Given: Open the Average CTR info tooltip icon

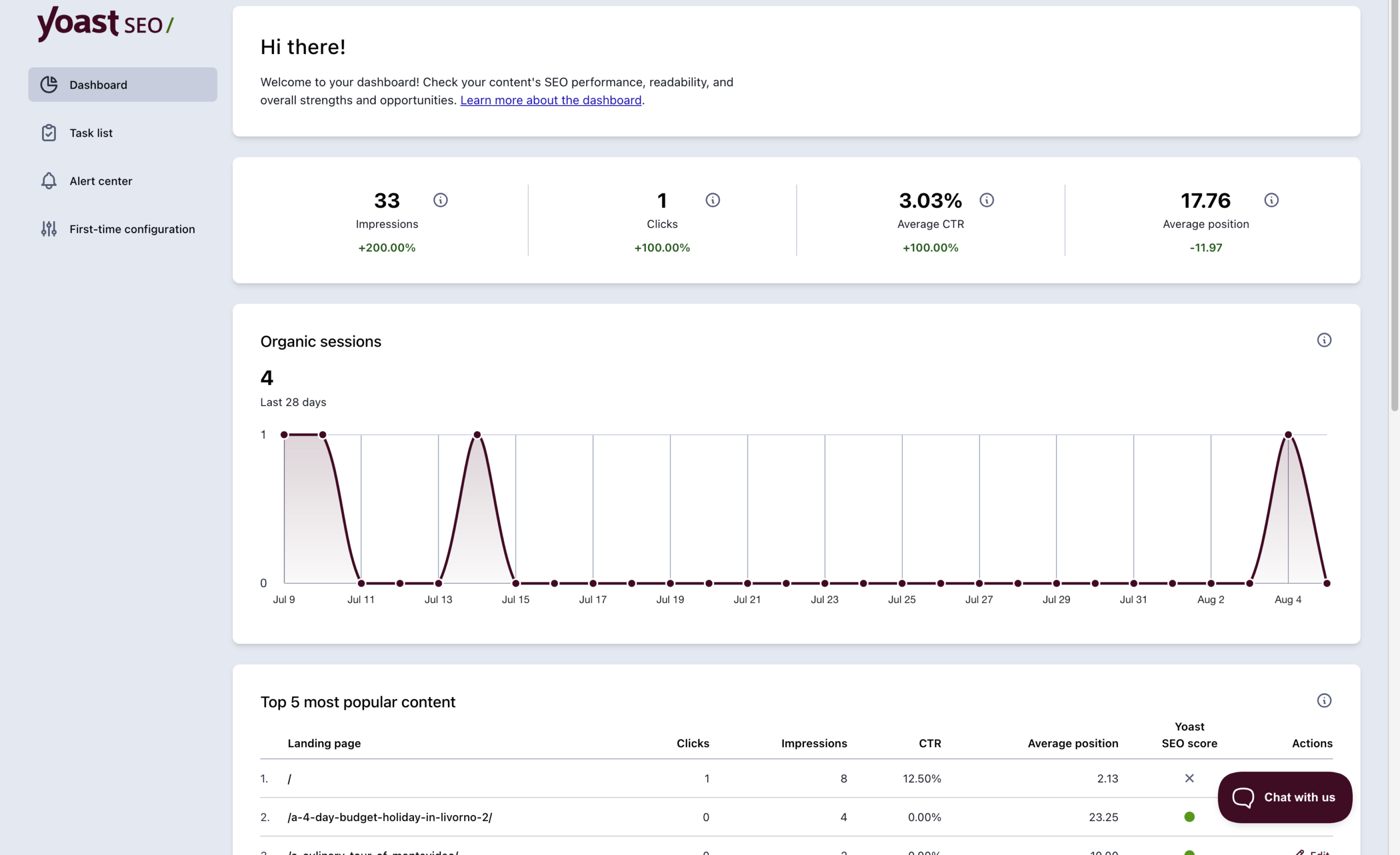Looking at the screenshot, I should click(987, 200).
